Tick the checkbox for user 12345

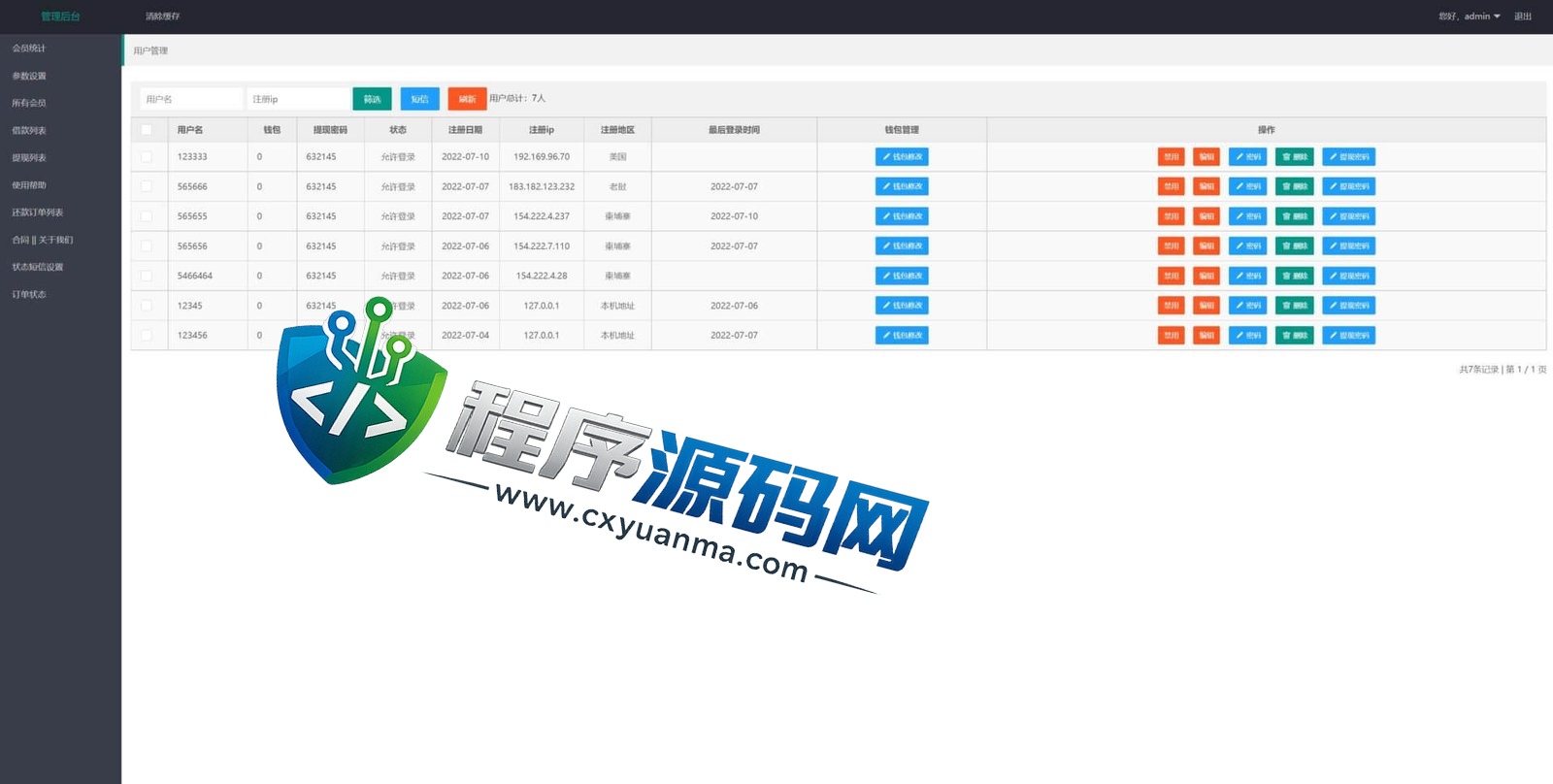pos(147,306)
